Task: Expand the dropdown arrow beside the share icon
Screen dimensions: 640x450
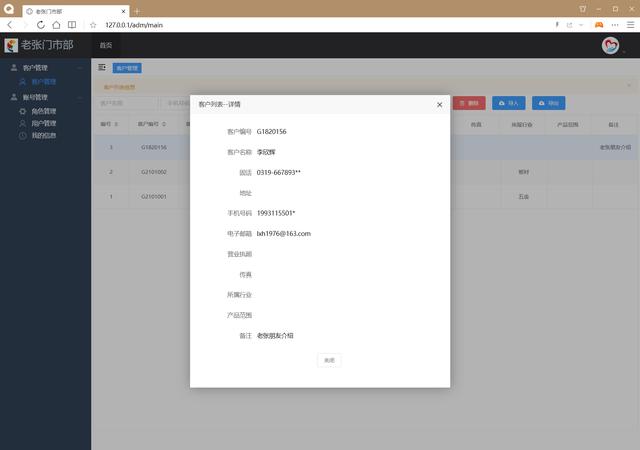Action: pos(581,25)
